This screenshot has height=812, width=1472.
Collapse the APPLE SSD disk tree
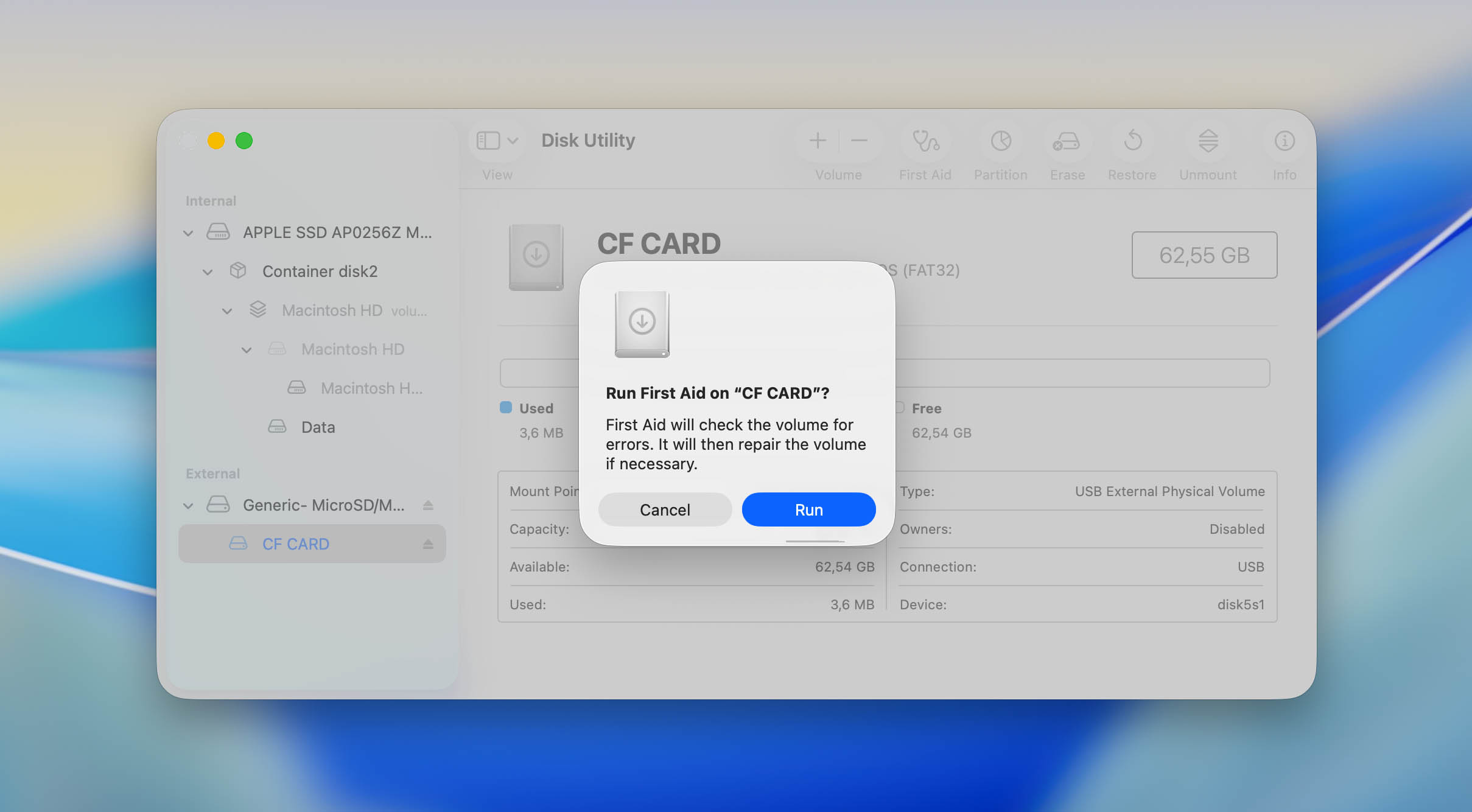tap(188, 233)
